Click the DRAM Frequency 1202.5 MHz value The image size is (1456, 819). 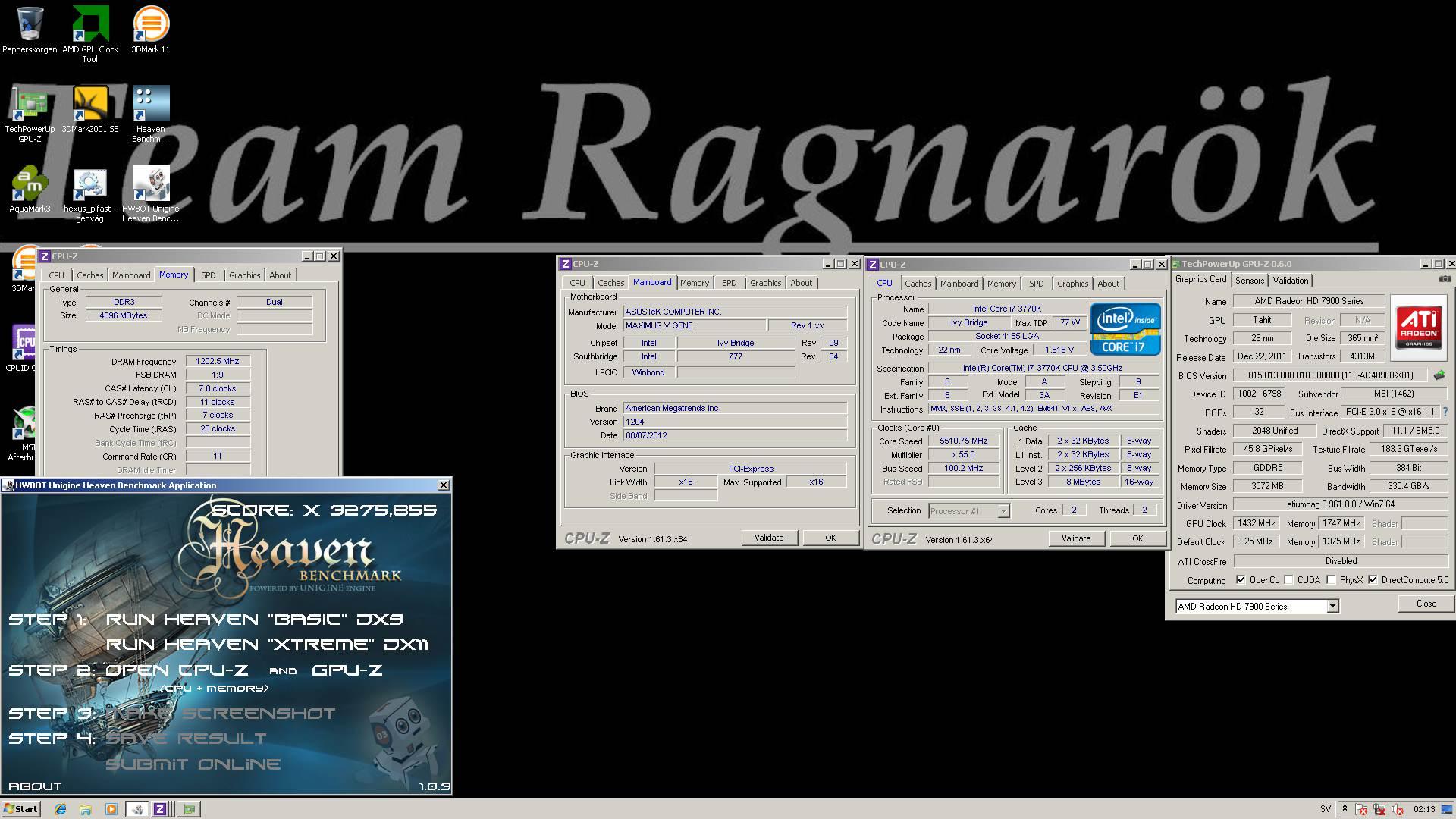pos(218,362)
